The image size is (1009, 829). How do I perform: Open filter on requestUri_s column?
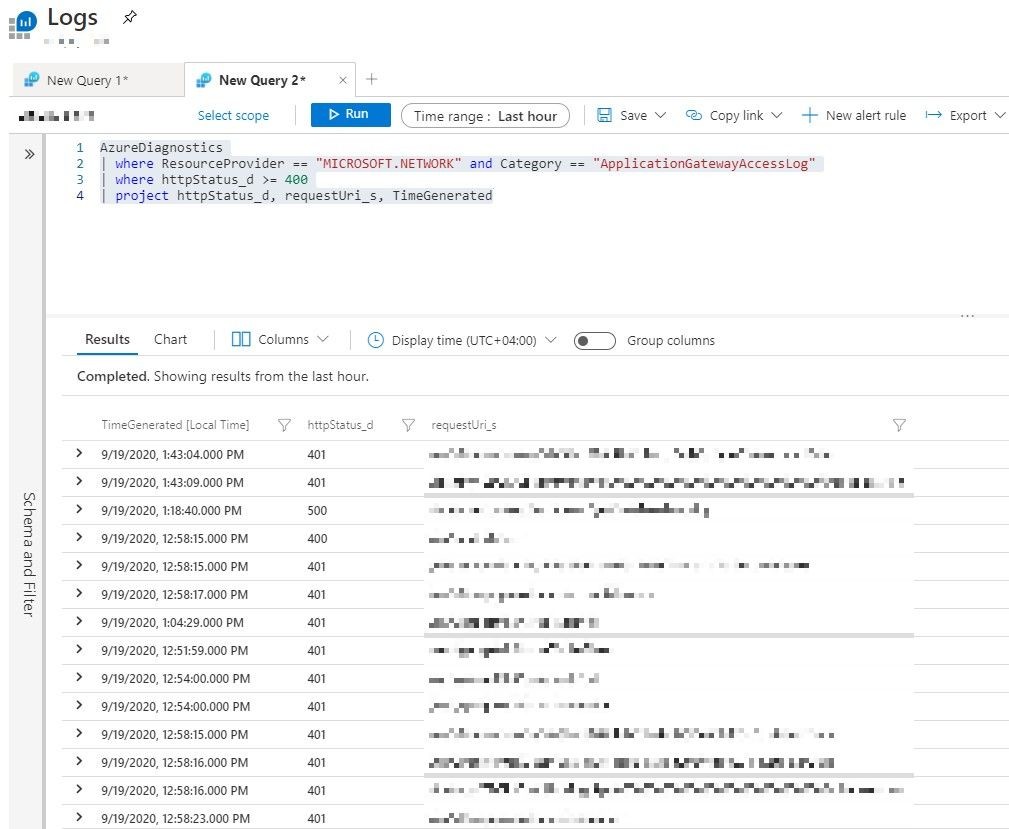click(898, 425)
